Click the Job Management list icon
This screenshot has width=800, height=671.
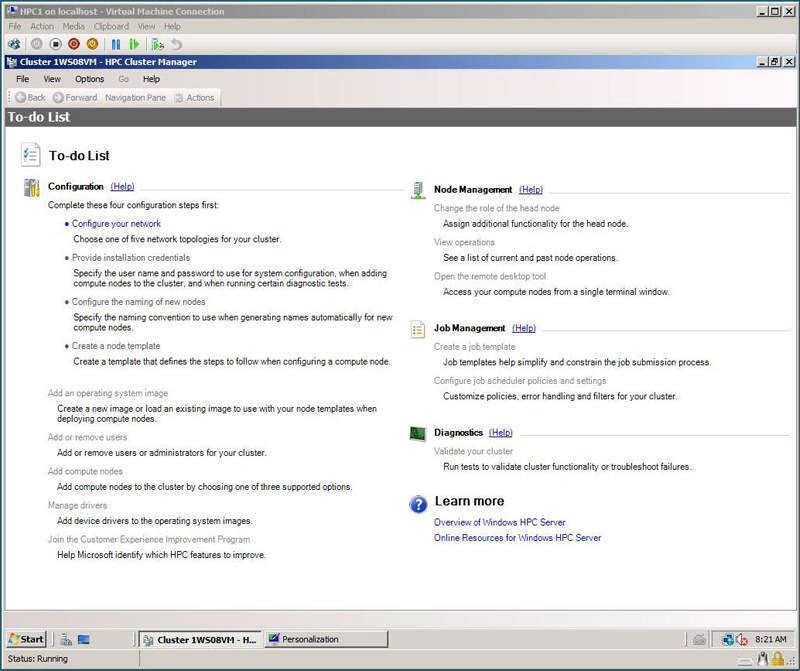click(418, 330)
